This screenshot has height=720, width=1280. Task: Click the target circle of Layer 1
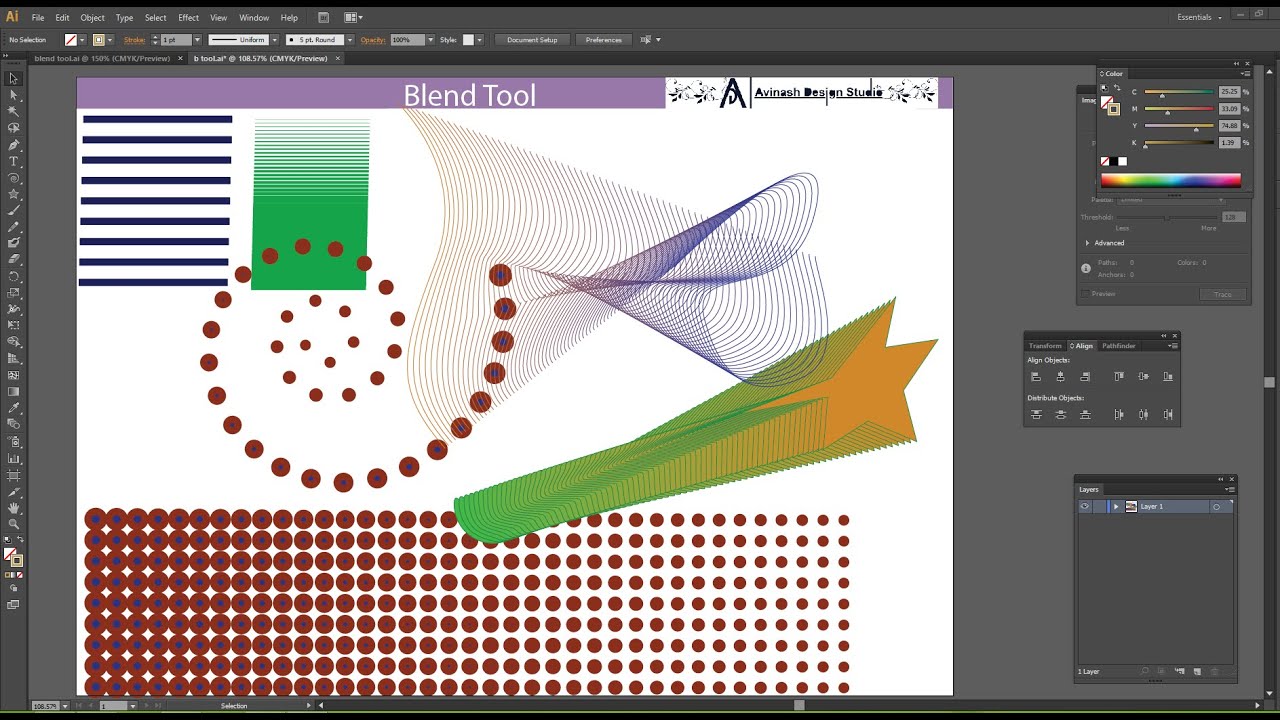[1216, 506]
